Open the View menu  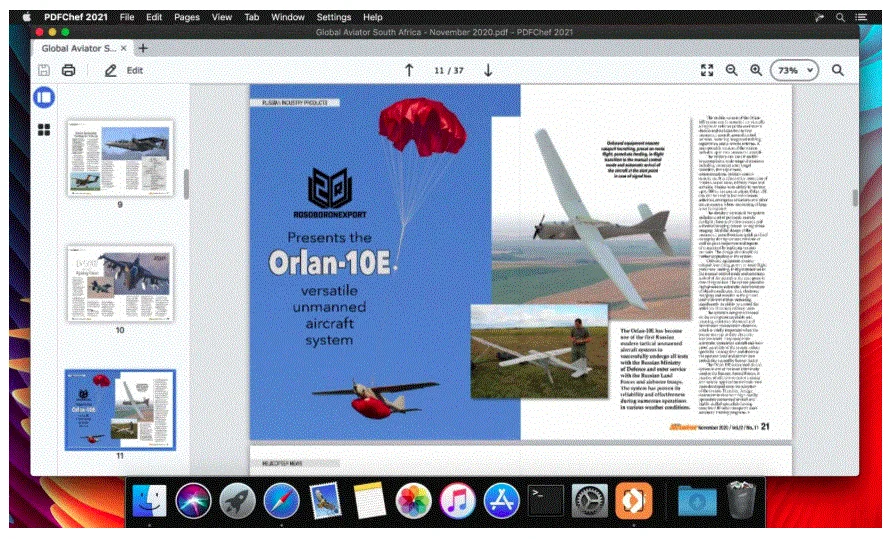(222, 17)
